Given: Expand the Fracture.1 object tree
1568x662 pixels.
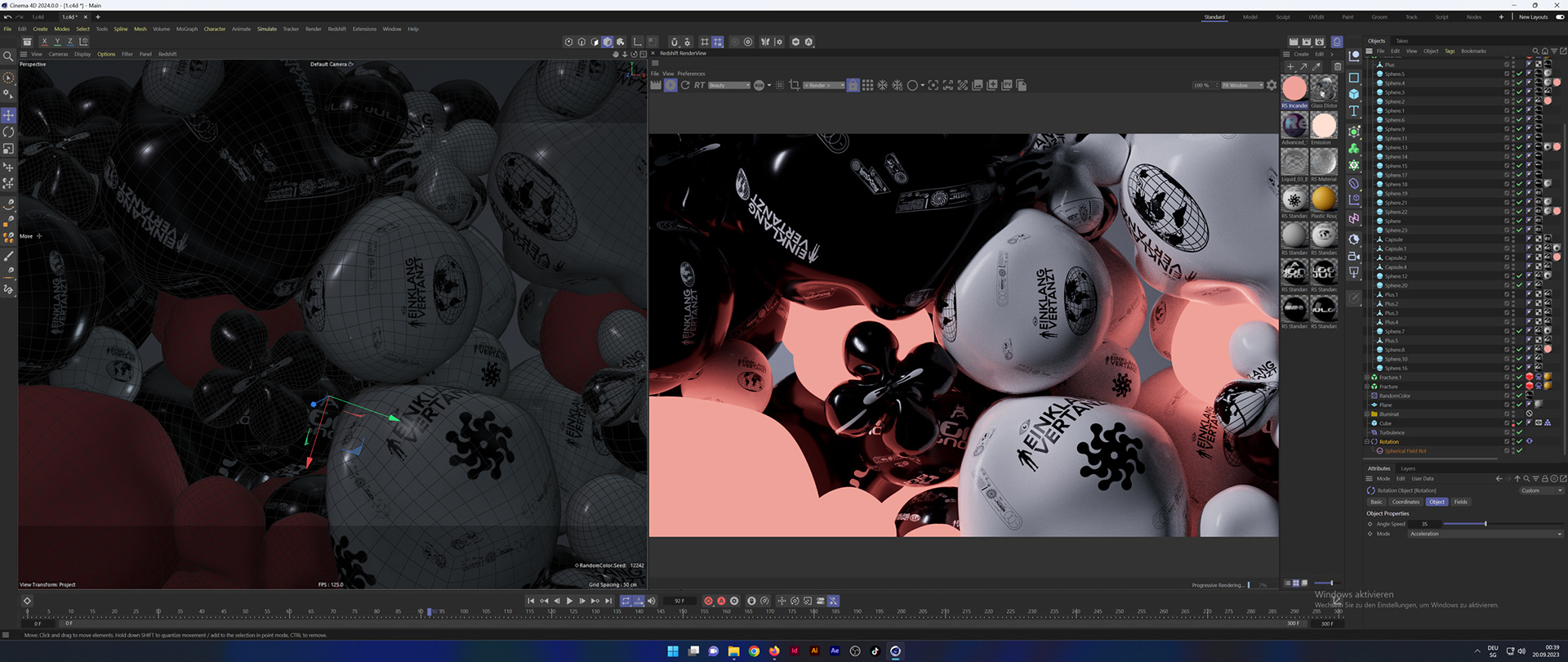Looking at the screenshot, I should coord(1367,378).
